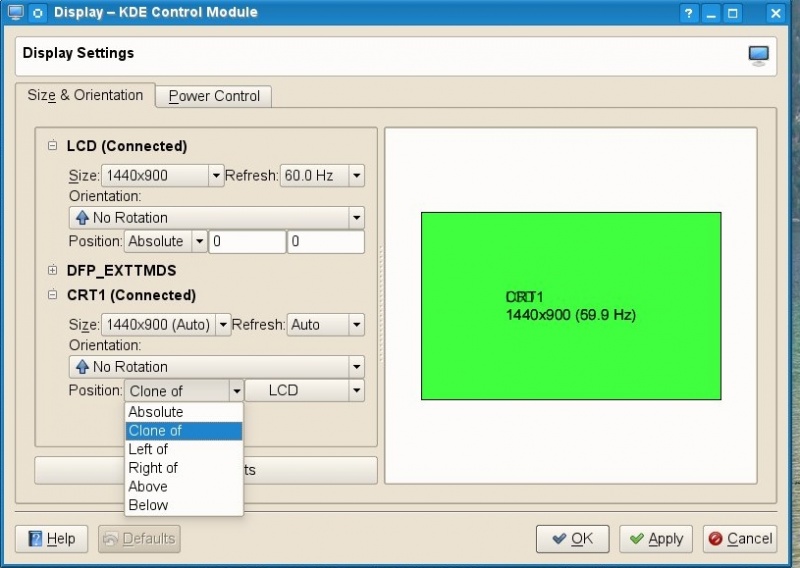
Task: Choose 'Absolute' from position list
Action: 156,412
